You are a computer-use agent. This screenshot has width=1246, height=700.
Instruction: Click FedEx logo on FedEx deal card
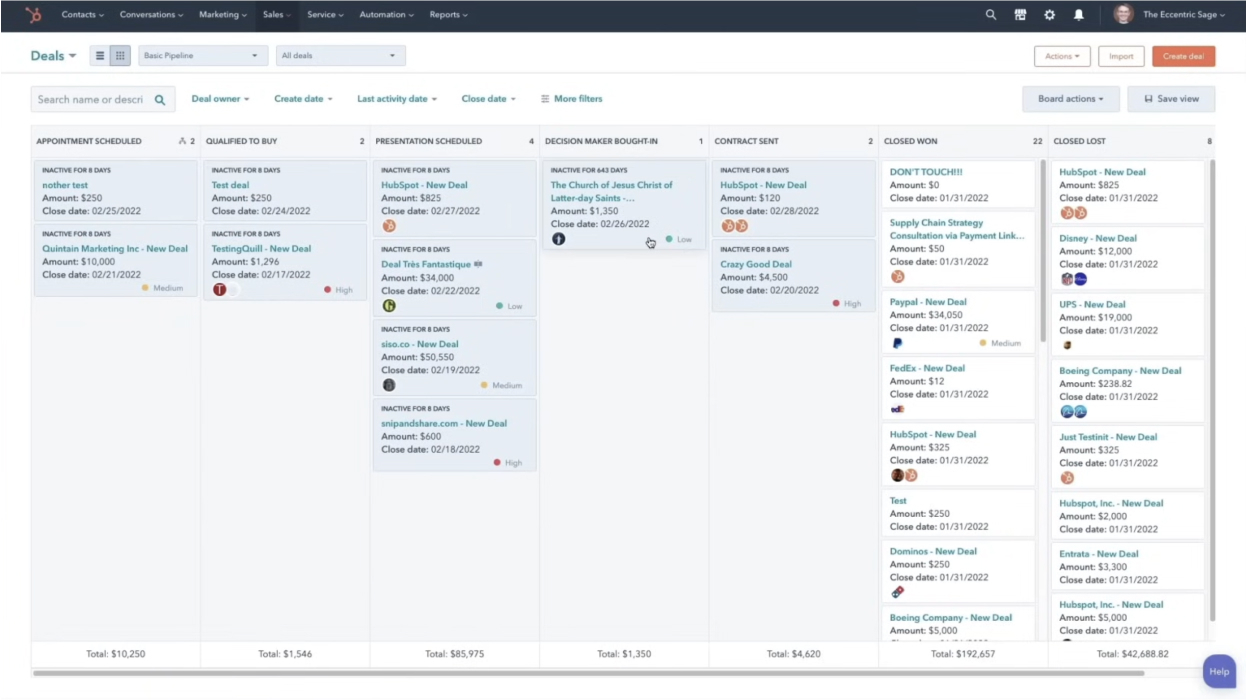coord(897,409)
